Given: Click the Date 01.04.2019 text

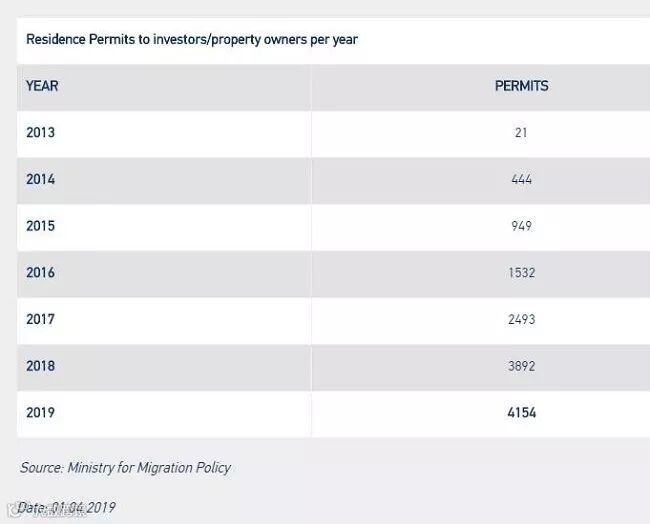Looking at the screenshot, I should [67, 507].
